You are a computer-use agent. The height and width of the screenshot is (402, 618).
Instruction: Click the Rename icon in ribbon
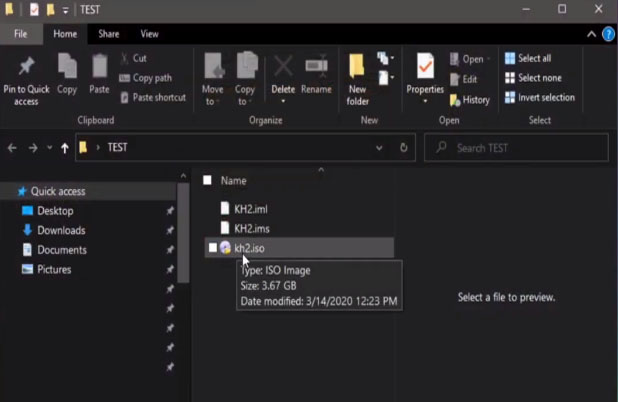(x=316, y=68)
